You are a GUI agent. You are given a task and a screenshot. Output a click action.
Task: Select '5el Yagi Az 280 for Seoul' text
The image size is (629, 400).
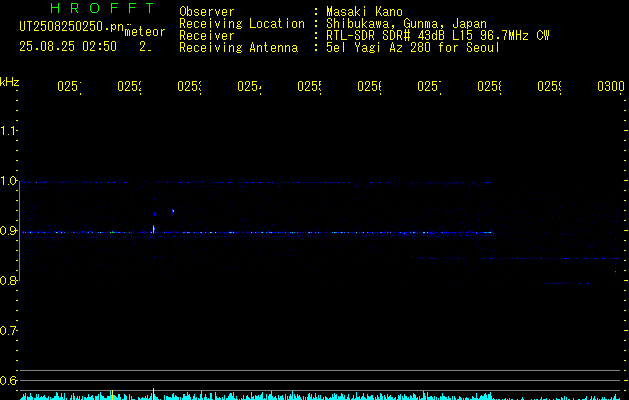tap(413, 48)
